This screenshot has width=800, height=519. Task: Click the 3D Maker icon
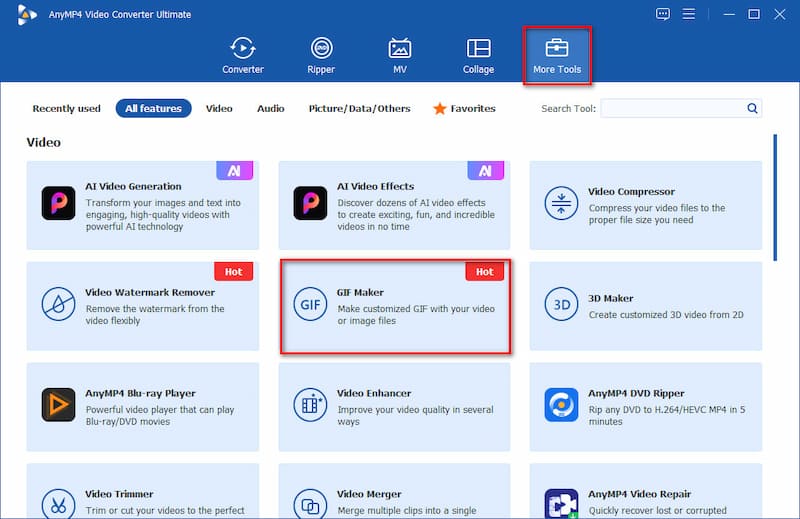pos(561,304)
